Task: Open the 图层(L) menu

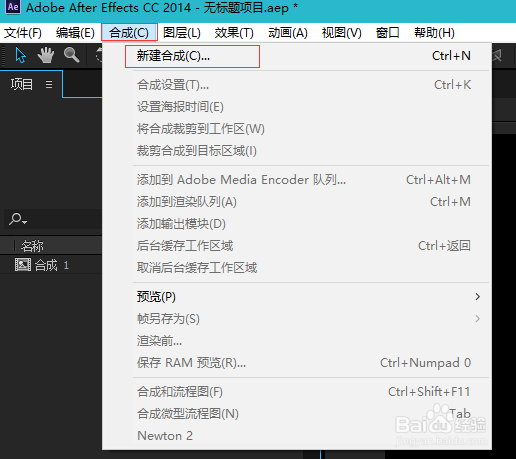Action: click(x=182, y=33)
